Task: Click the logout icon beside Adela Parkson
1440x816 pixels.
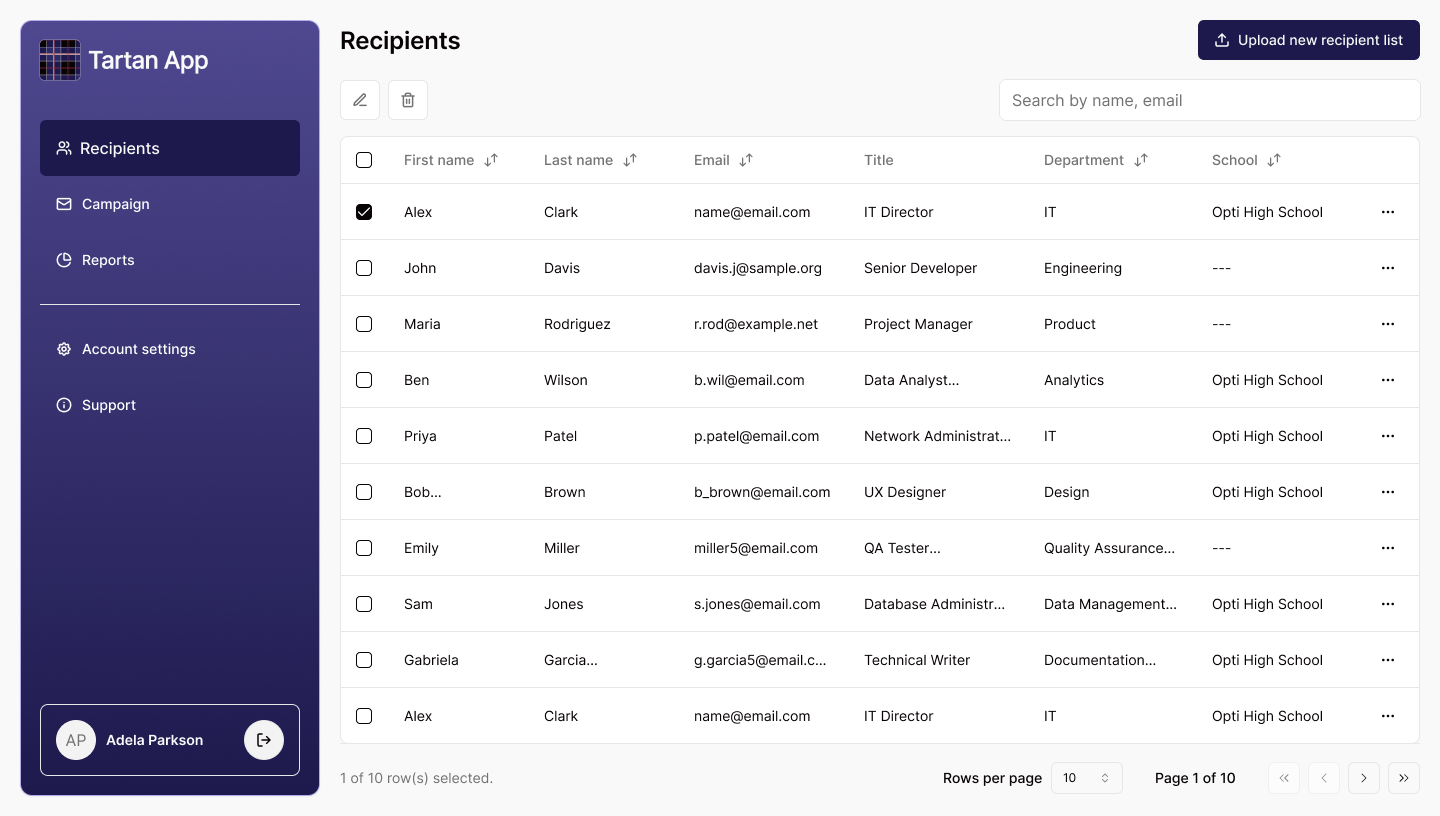Action: coord(264,740)
